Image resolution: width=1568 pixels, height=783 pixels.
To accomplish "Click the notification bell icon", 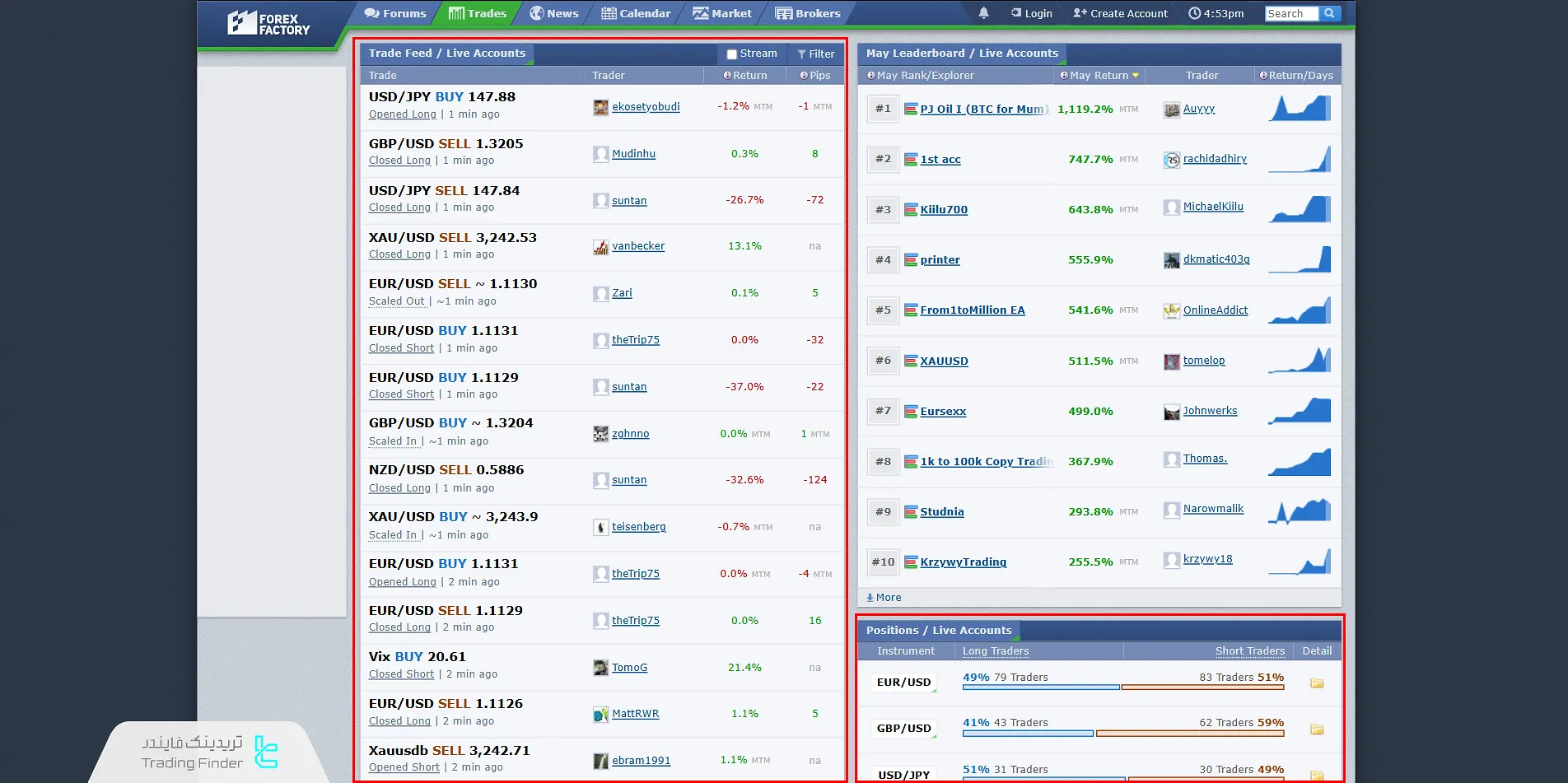I will point(983,13).
